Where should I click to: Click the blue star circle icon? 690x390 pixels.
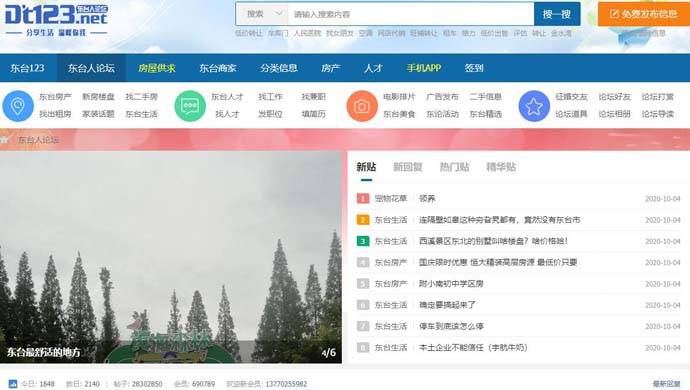pos(534,106)
